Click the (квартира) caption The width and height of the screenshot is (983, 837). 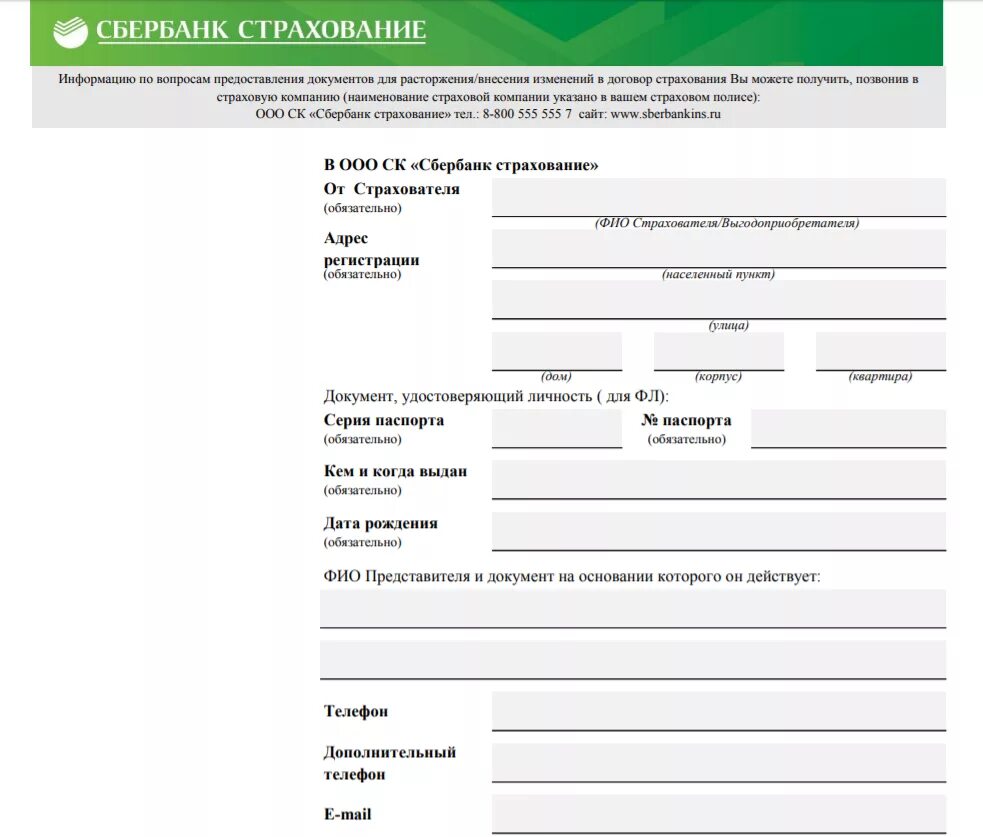click(880, 377)
